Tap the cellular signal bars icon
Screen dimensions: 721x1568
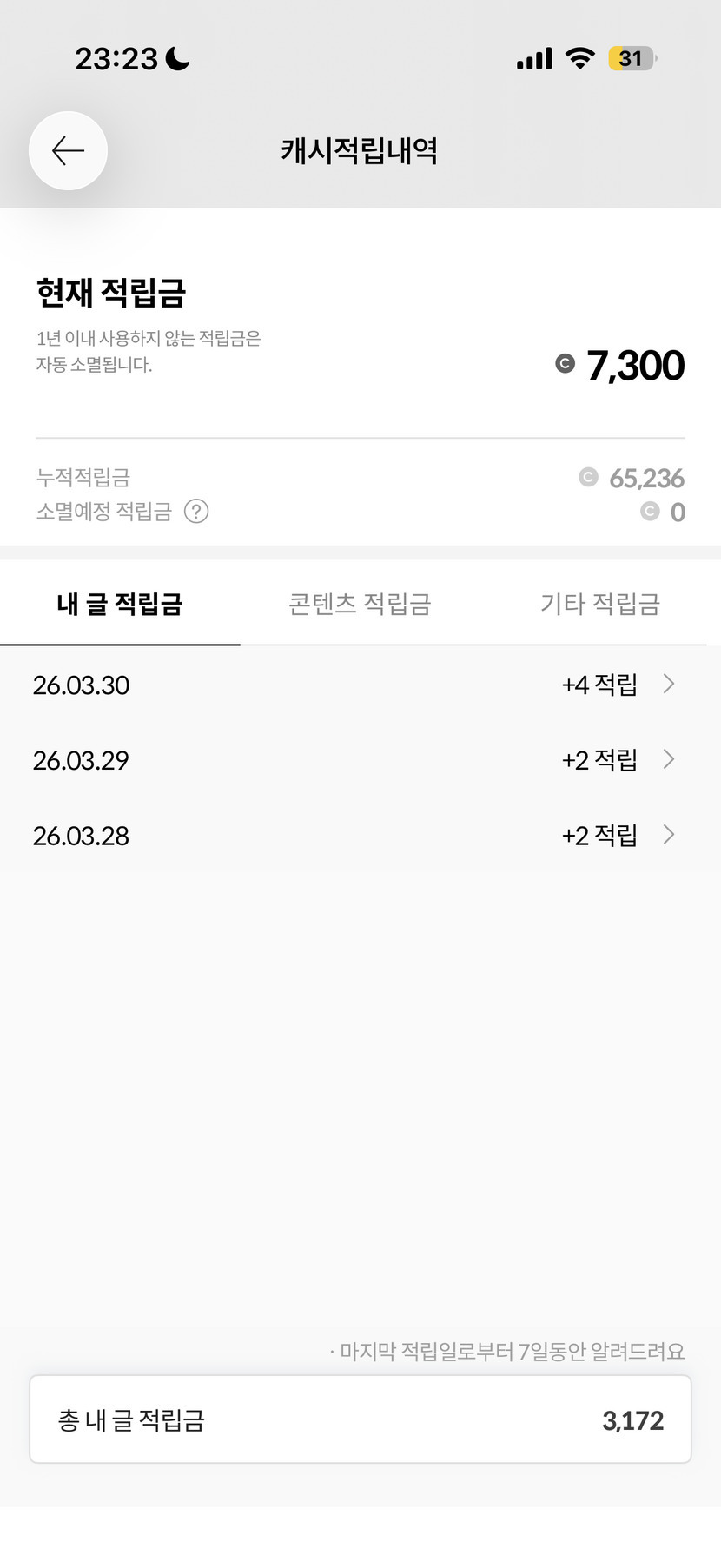(x=533, y=59)
